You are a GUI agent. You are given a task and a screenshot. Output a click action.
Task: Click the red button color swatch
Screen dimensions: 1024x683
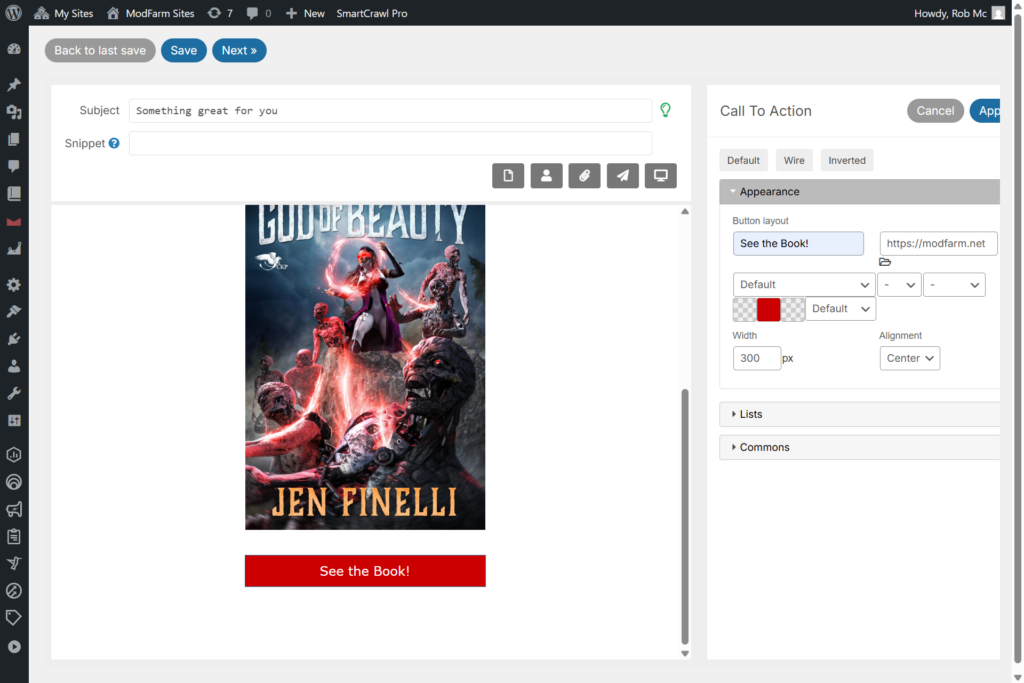[768, 309]
